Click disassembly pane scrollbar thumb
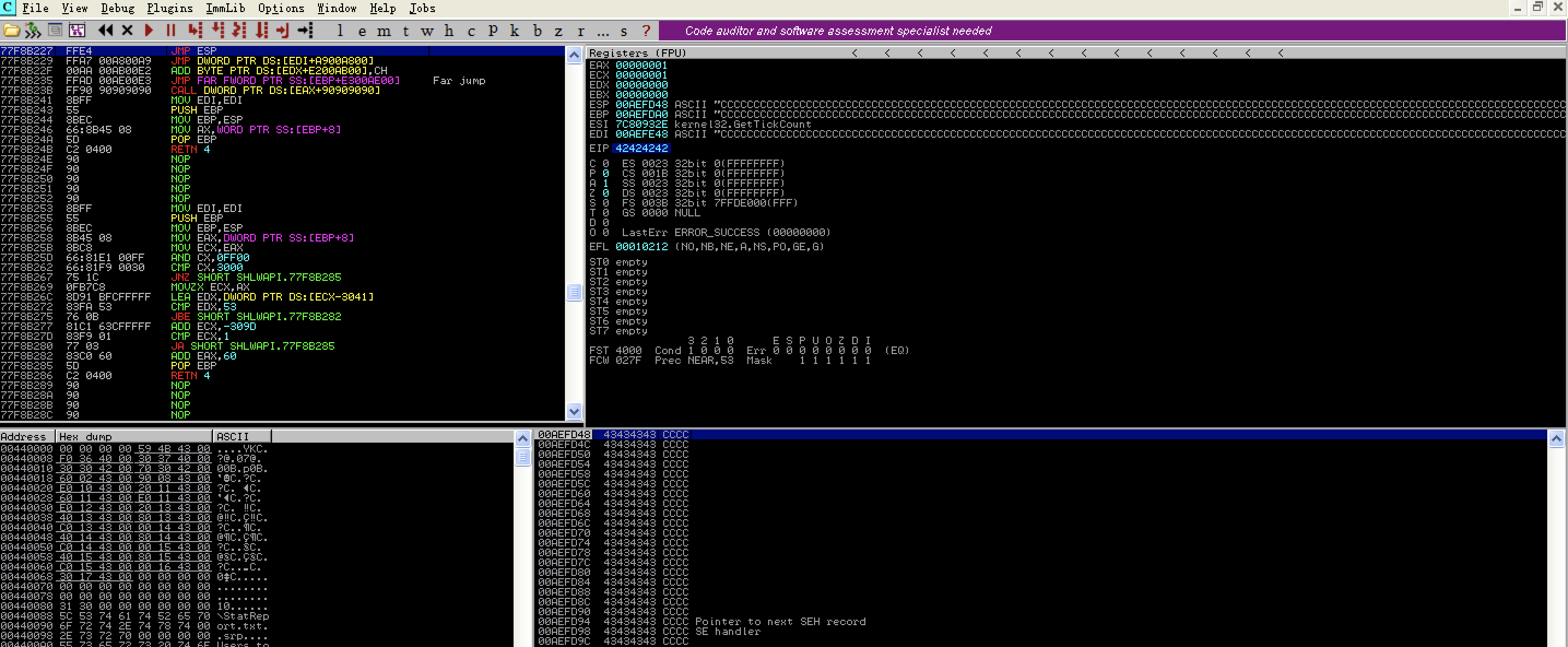Image resolution: width=1568 pixels, height=647 pixels. [574, 292]
